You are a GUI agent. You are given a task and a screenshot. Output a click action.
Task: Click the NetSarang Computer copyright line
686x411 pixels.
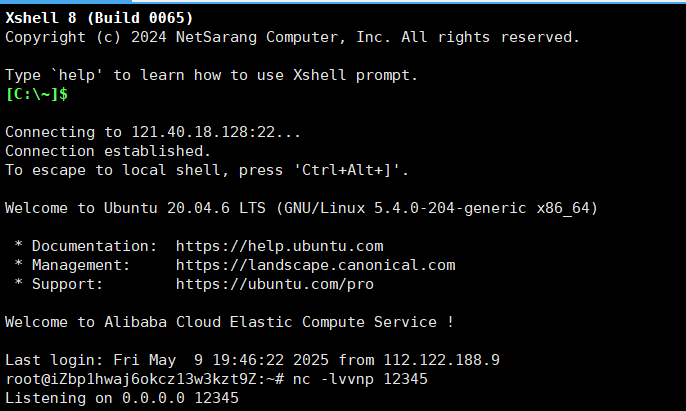[x=292, y=37]
